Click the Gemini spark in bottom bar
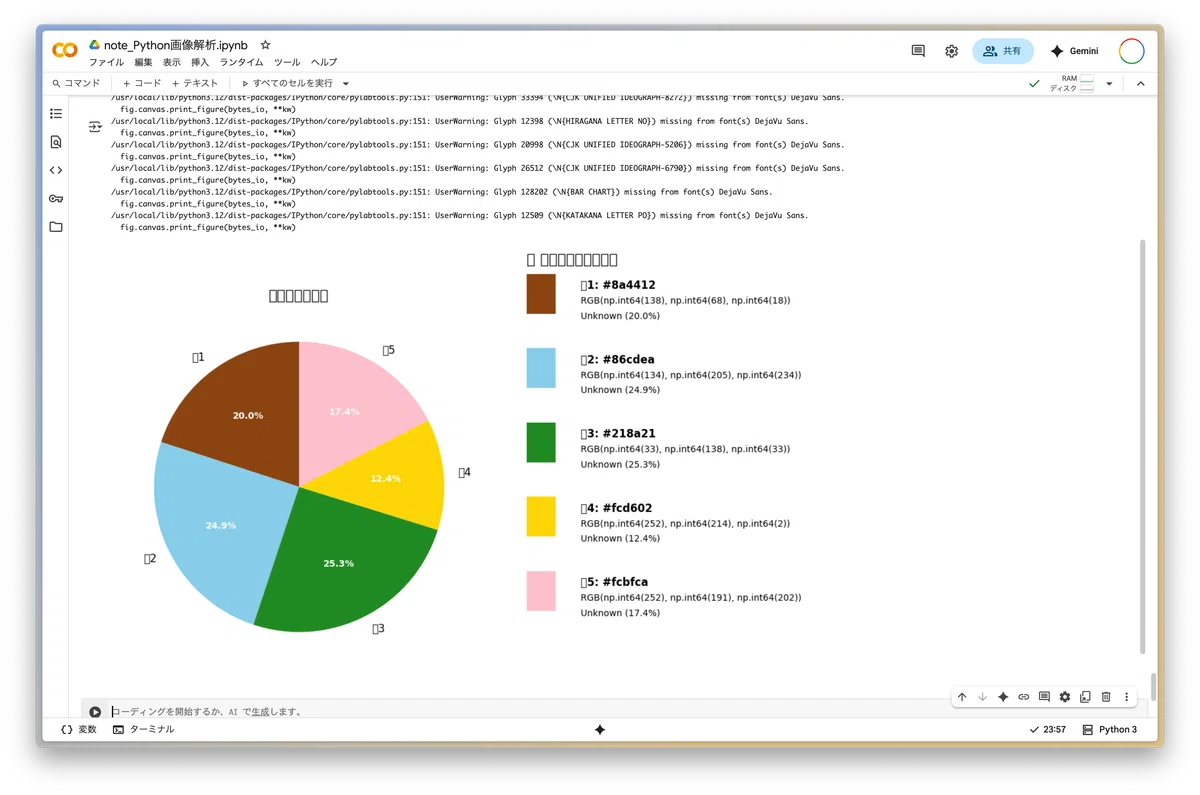This screenshot has height=795, width=1200. point(600,730)
